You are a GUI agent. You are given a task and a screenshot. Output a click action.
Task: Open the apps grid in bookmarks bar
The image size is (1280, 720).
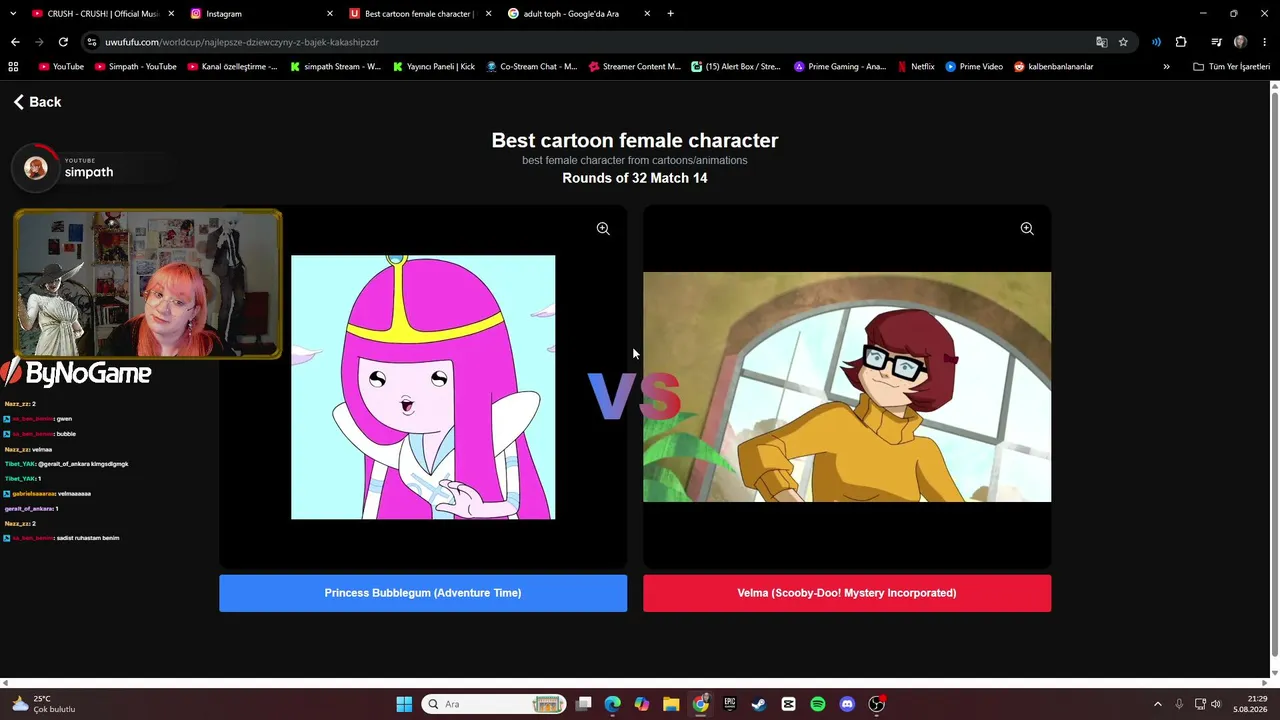pyautogui.click(x=13, y=67)
